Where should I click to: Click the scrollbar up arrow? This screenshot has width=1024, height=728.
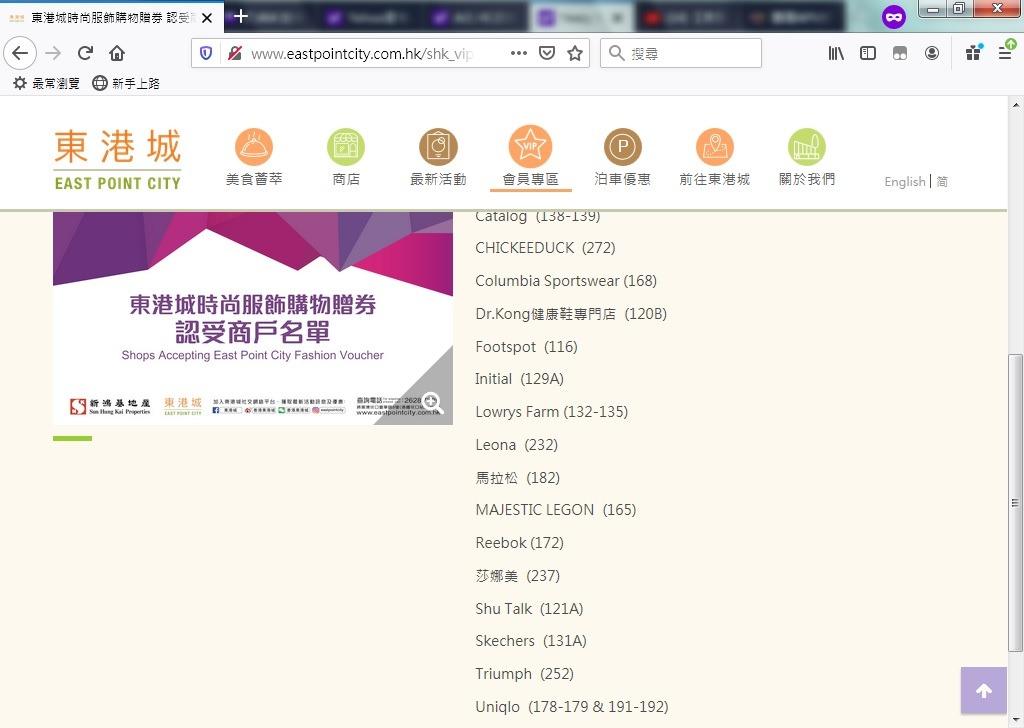[x=1015, y=104]
